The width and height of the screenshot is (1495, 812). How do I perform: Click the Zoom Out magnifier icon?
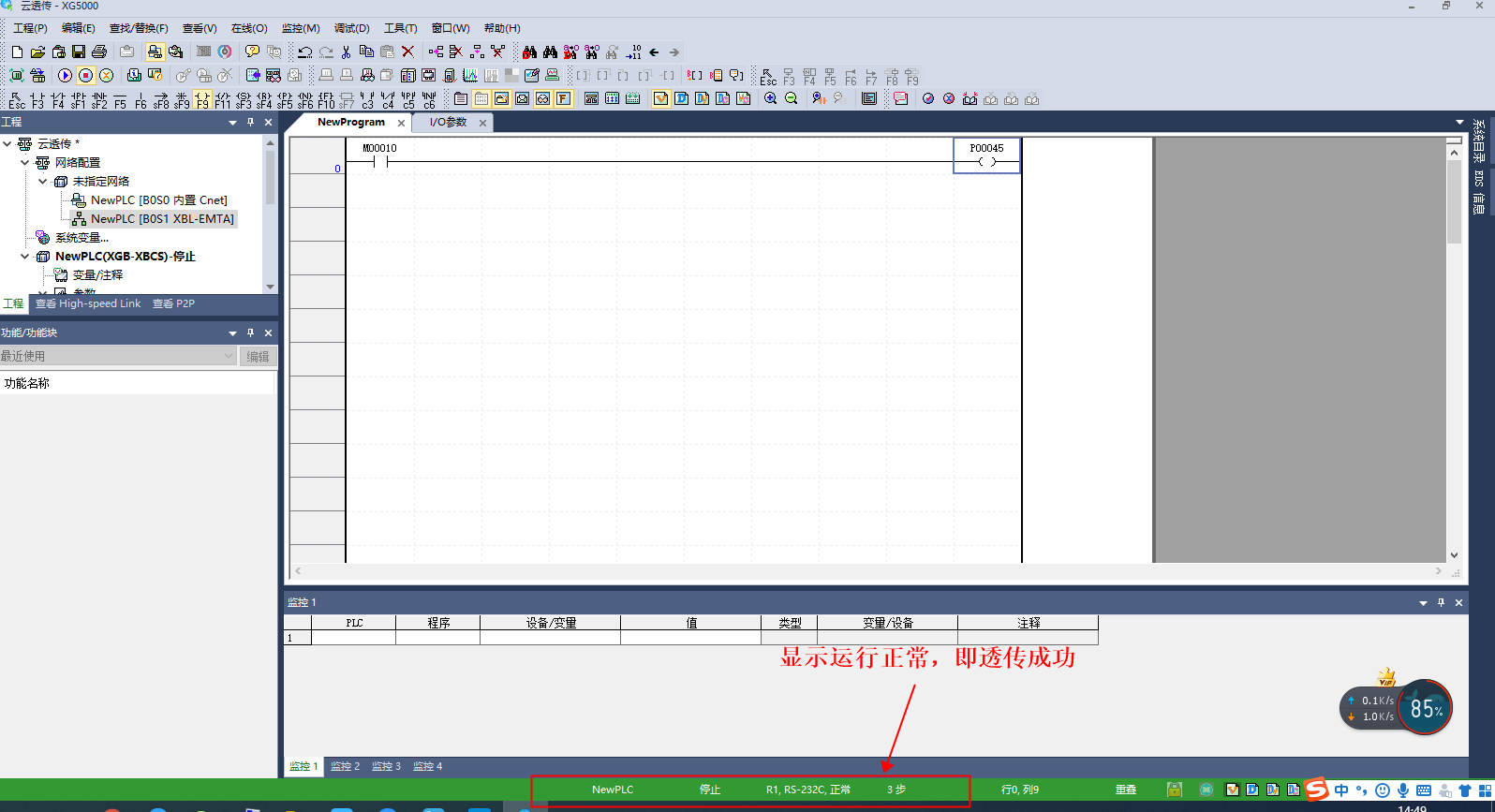click(791, 99)
